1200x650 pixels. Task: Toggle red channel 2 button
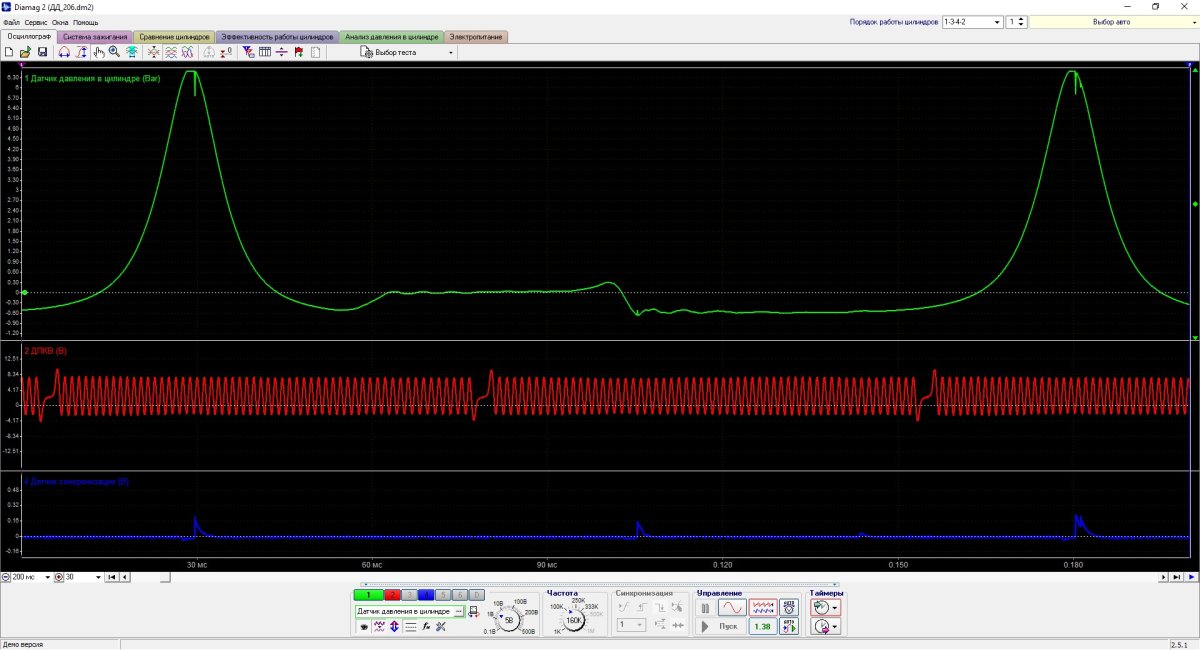(x=392, y=595)
